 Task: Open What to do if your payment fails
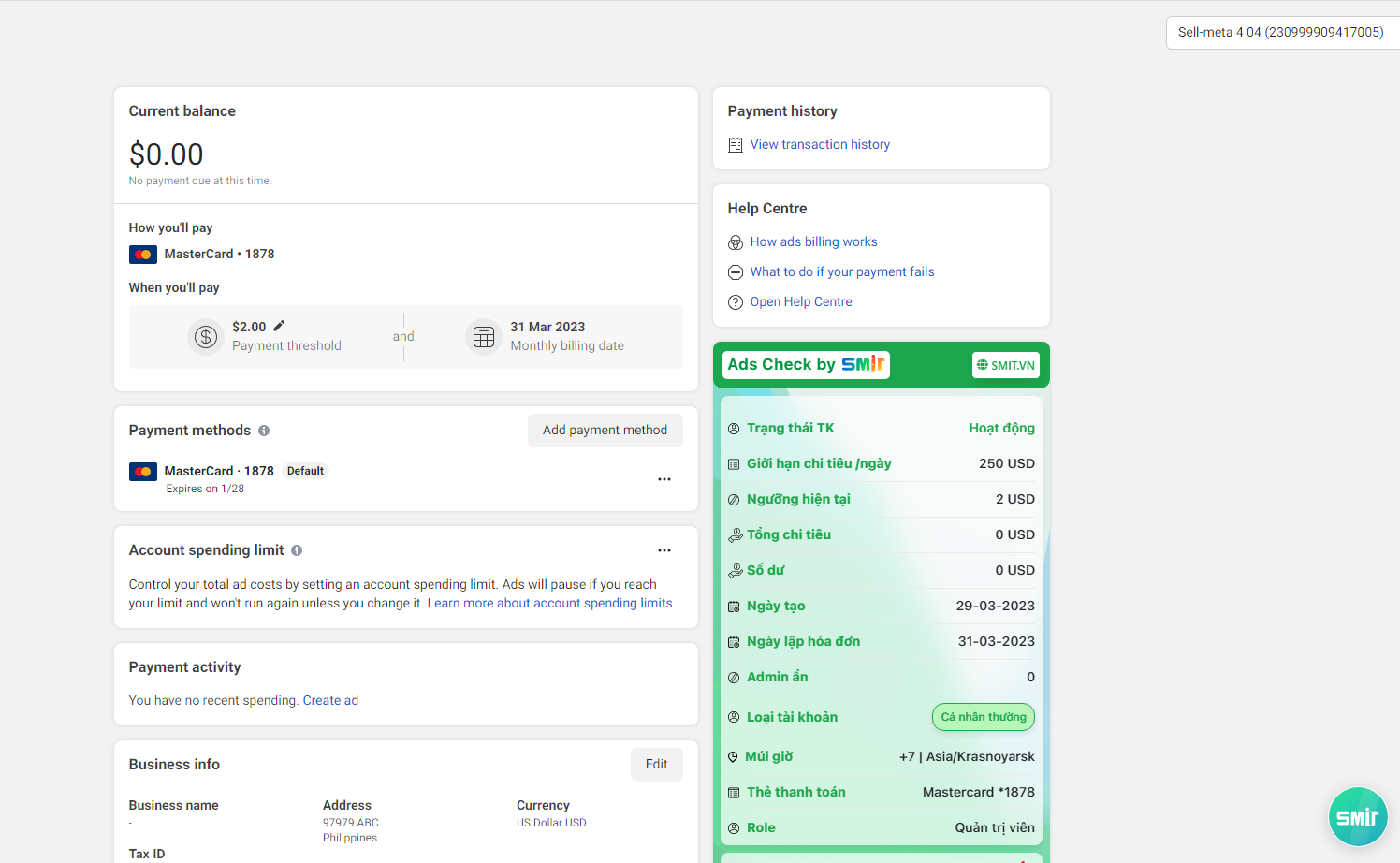point(842,272)
